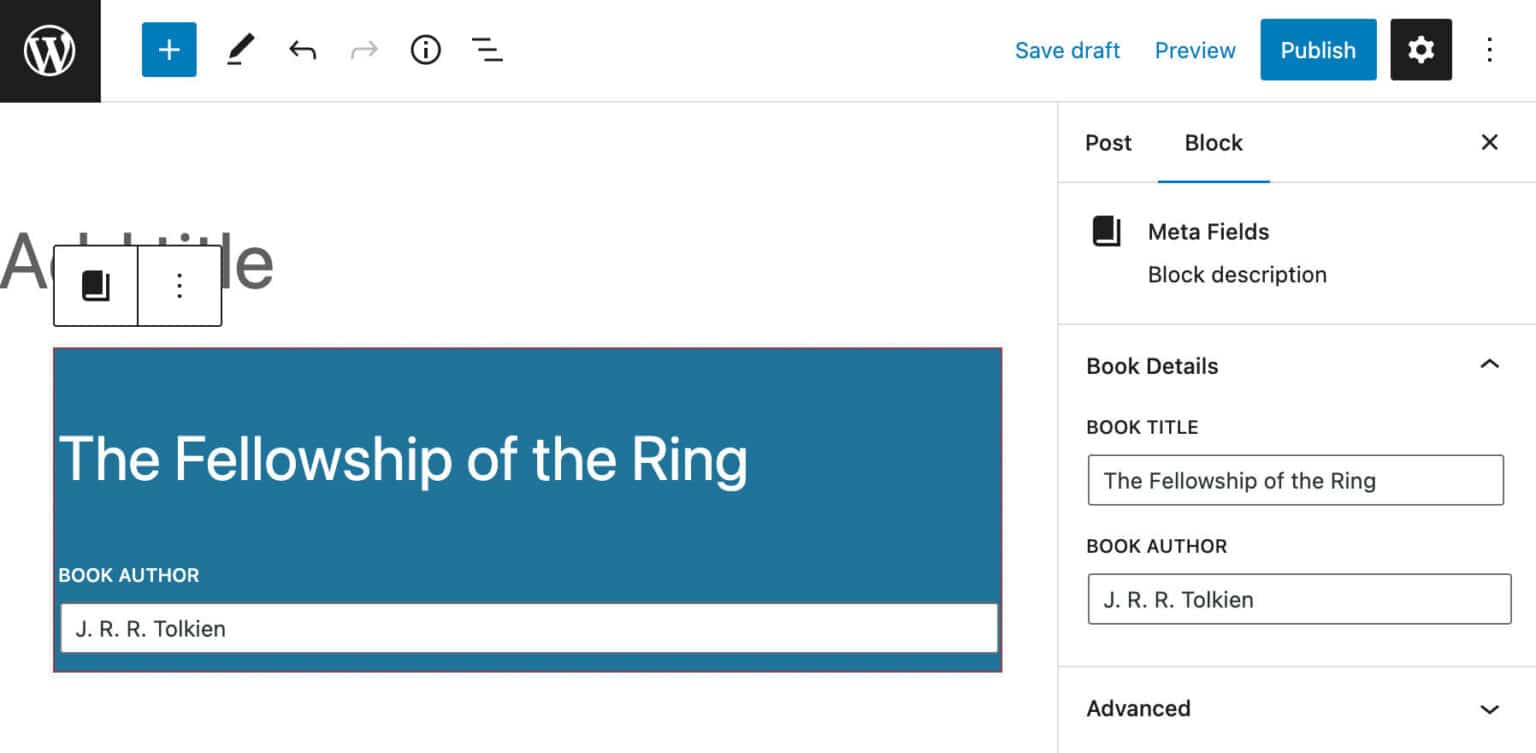Viewport: 1536px width, 753px height.
Task: Publish the post
Action: point(1317,49)
